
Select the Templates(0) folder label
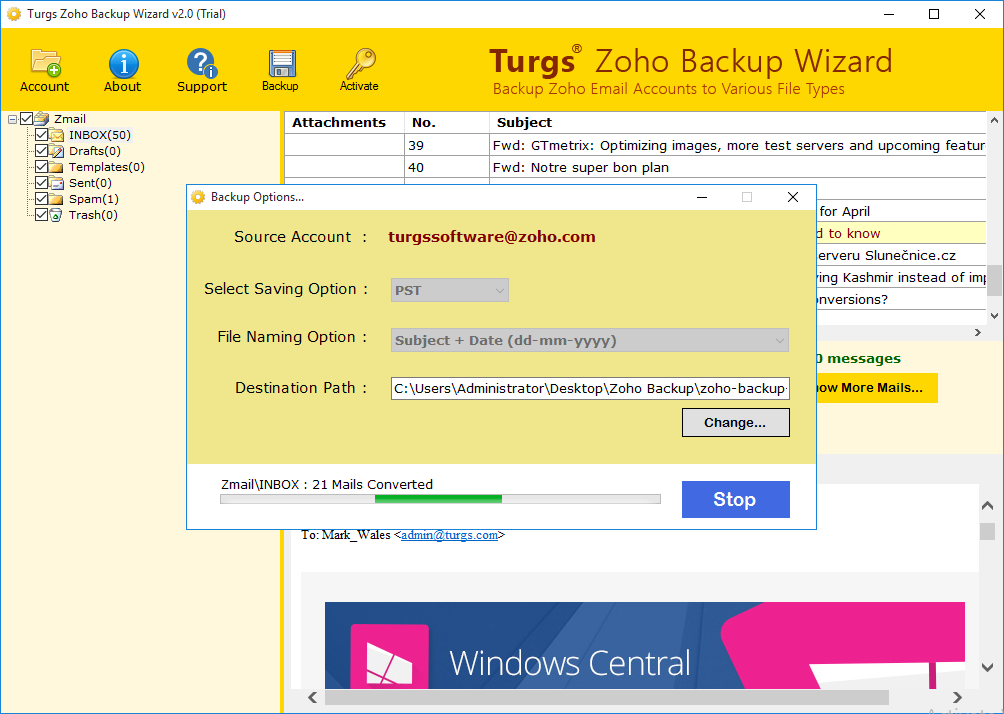click(x=107, y=167)
